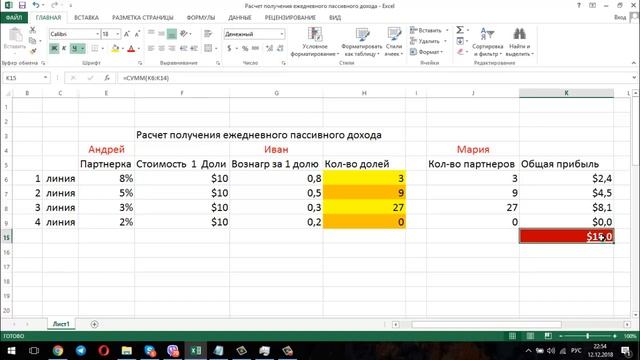Switch to the ФОРМУЛЫ tab
This screenshot has height=360, width=640.
pyautogui.click(x=200, y=18)
